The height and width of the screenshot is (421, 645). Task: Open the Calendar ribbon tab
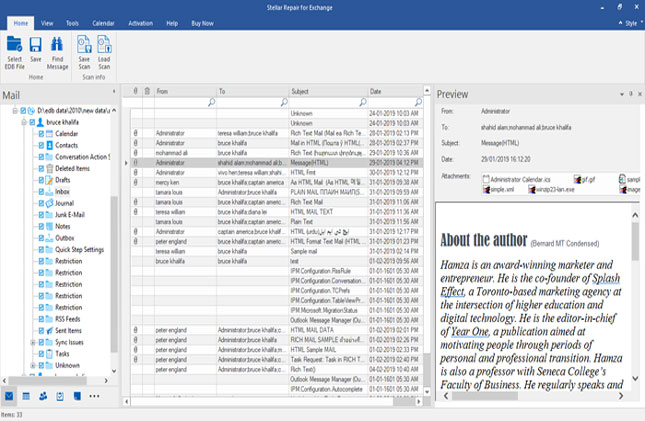pos(103,23)
